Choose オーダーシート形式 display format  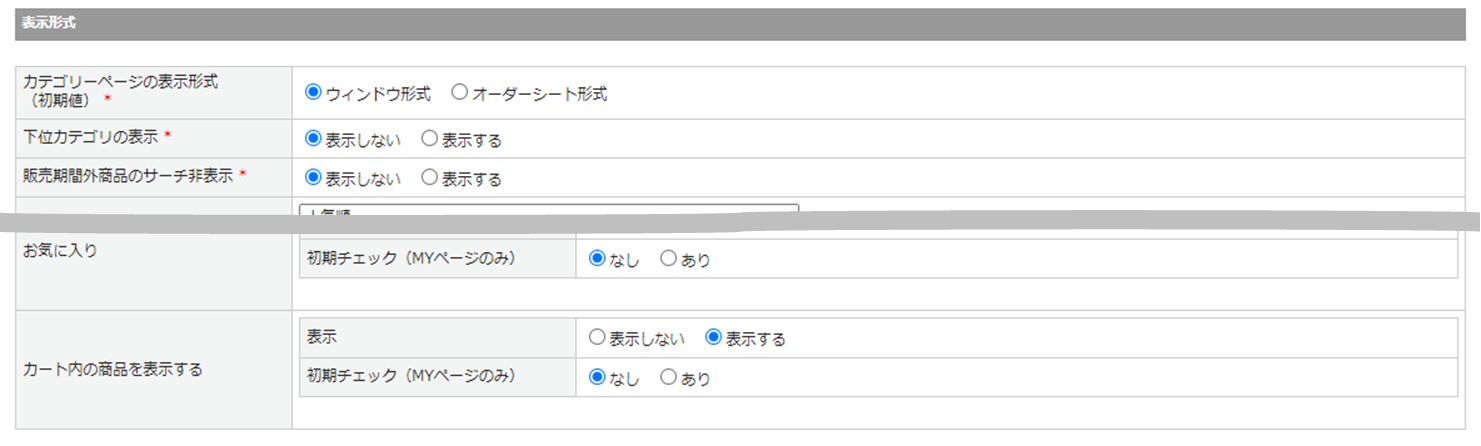[460, 93]
